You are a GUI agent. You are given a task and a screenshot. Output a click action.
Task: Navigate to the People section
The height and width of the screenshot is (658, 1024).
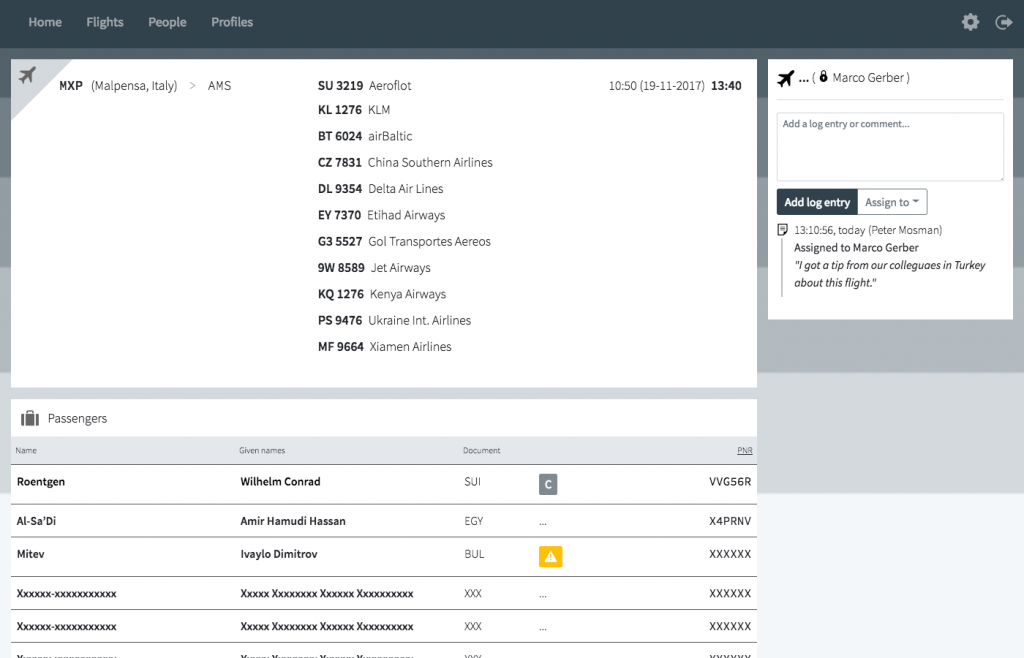pos(167,22)
